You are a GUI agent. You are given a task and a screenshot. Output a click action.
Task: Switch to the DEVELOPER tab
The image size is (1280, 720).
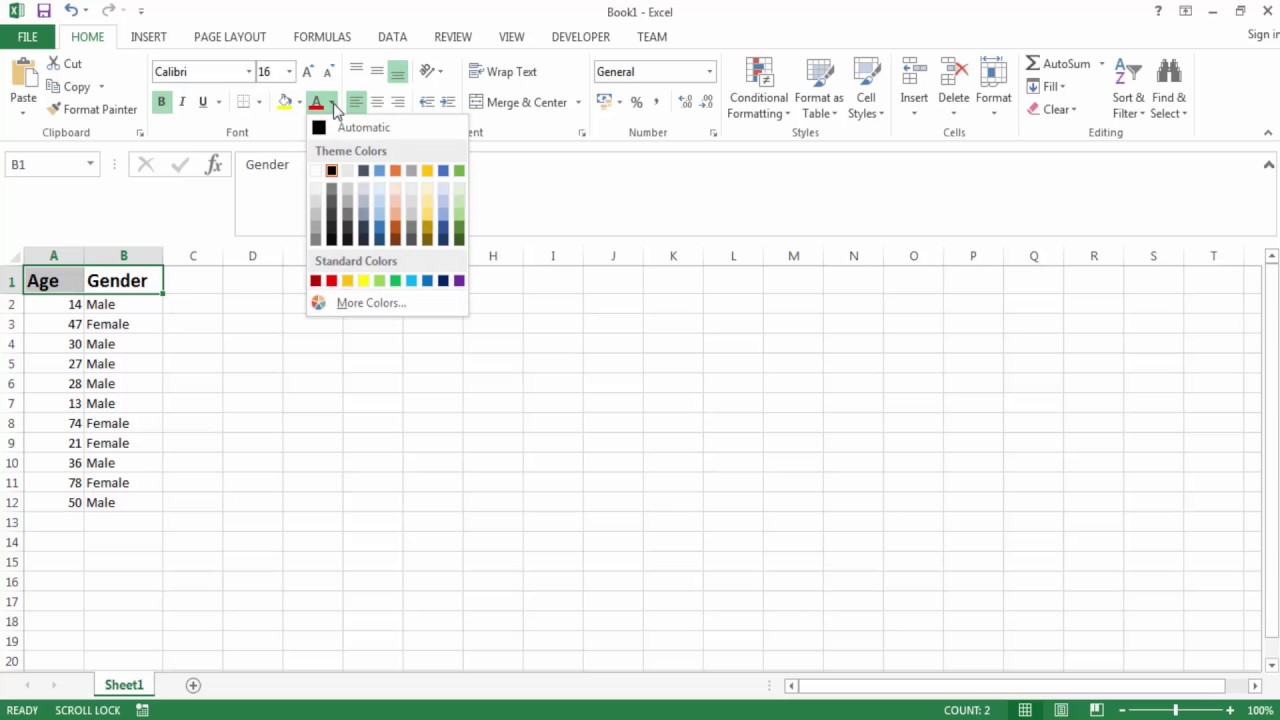[x=581, y=37]
